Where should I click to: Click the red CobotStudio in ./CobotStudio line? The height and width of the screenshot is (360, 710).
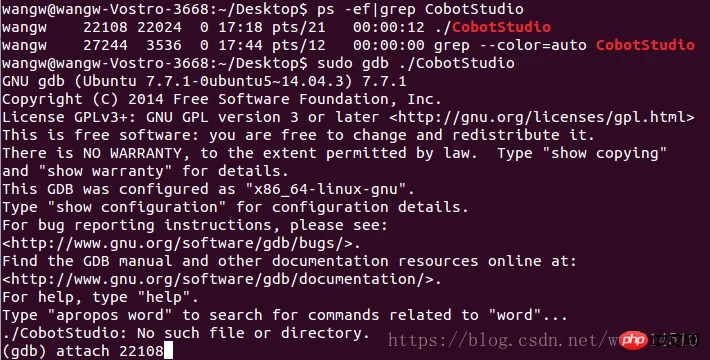(x=501, y=27)
